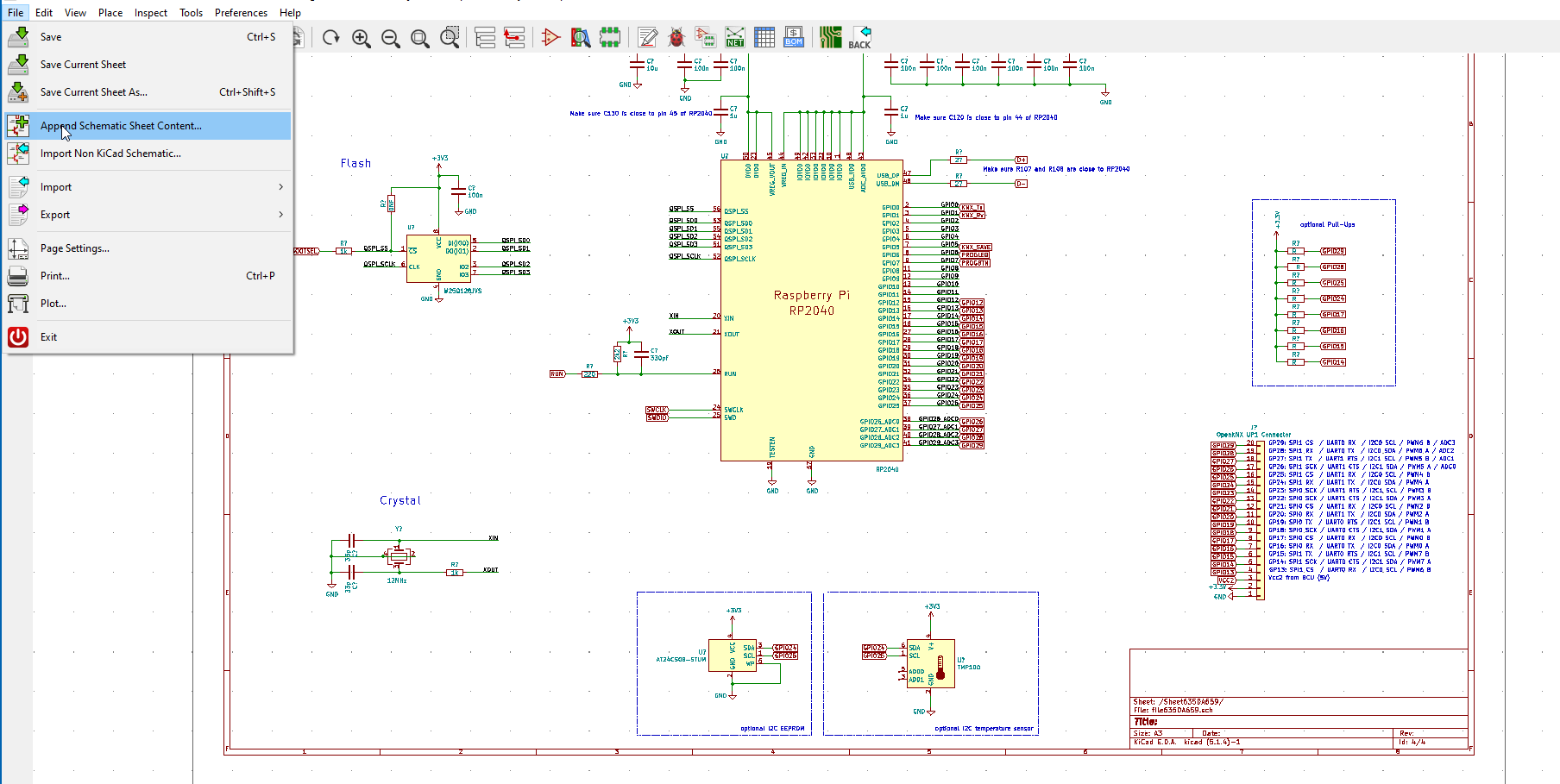Viewport: 1560px width, 784px height.
Task: Click the D+ USB label
Action: click(x=1021, y=160)
